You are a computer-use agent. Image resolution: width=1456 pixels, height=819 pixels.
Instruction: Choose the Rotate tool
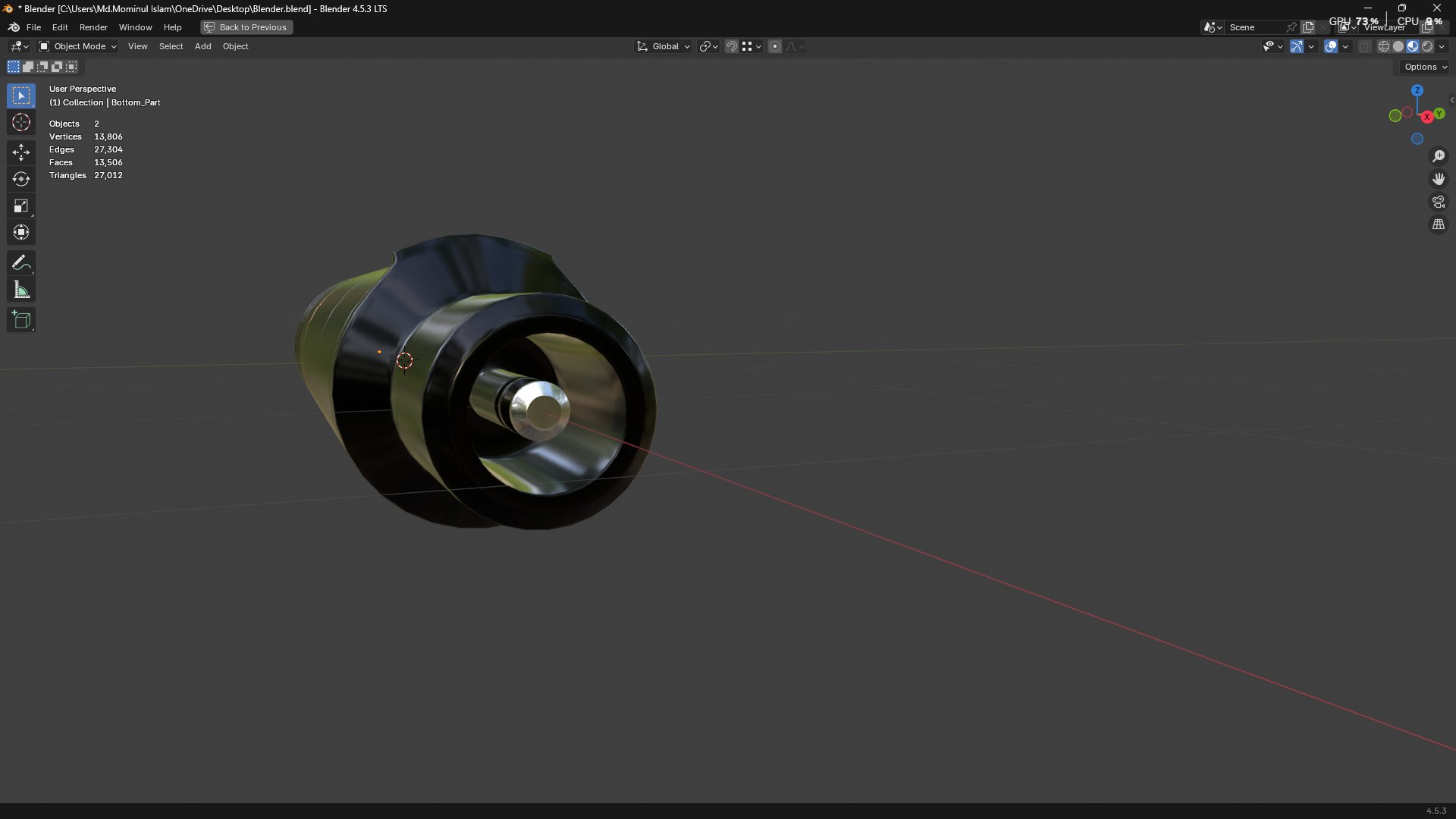pos(21,179)
